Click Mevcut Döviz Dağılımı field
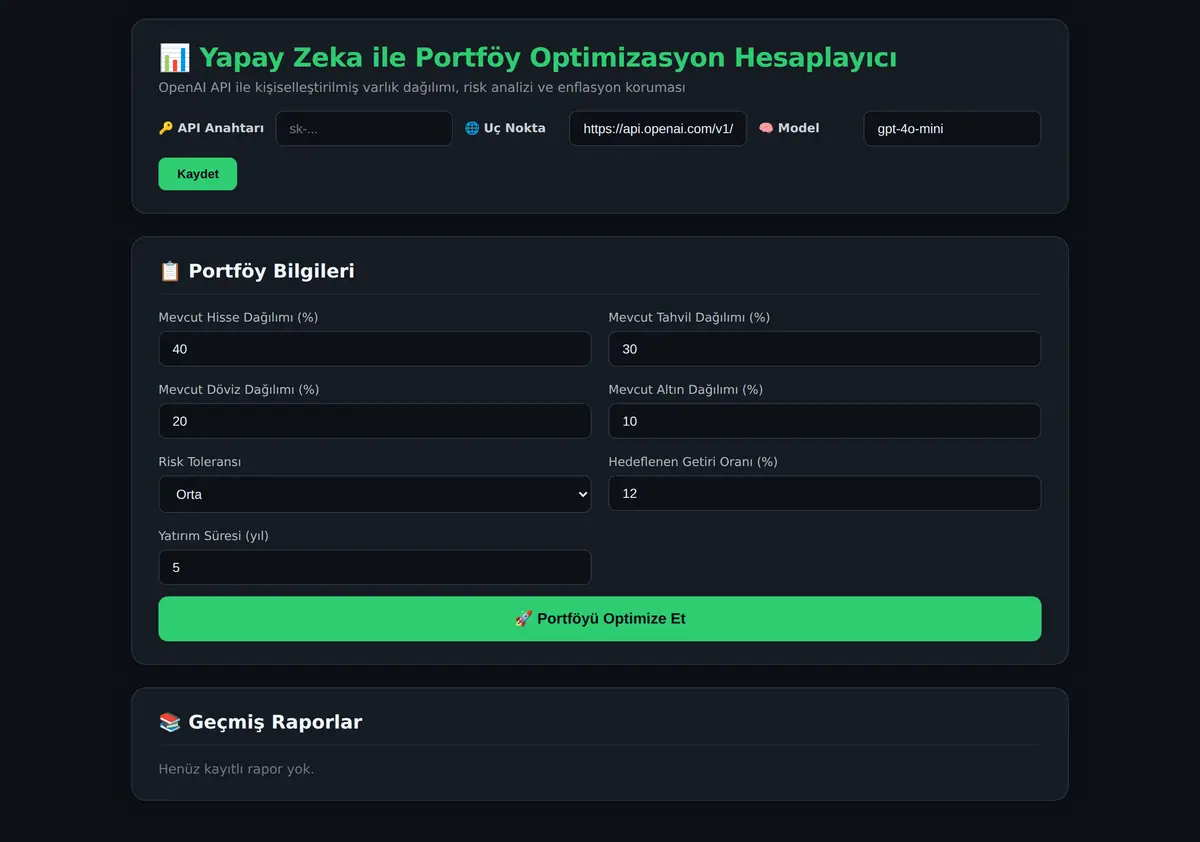The width and height of the screenshot is (1200, 842). click(x=375, y=421)
